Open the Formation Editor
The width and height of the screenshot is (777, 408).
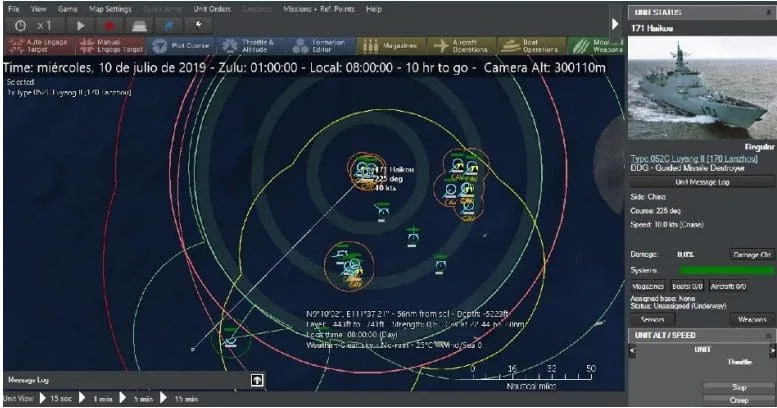321,46
